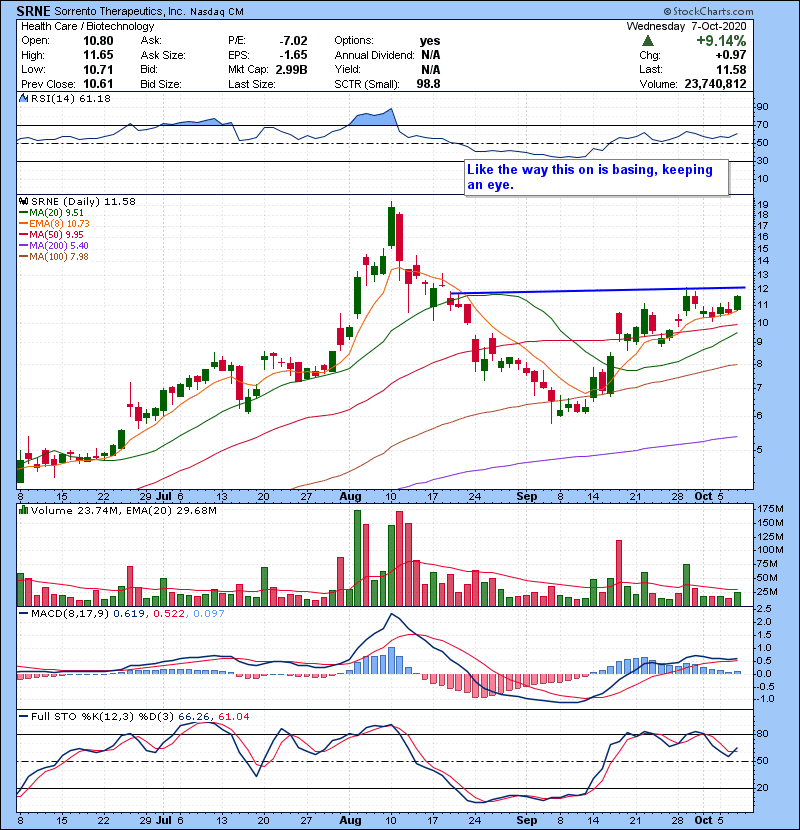
Task: Click the SRNE (Daily) candlestick legend icon
Action: (x=23, y=201)
